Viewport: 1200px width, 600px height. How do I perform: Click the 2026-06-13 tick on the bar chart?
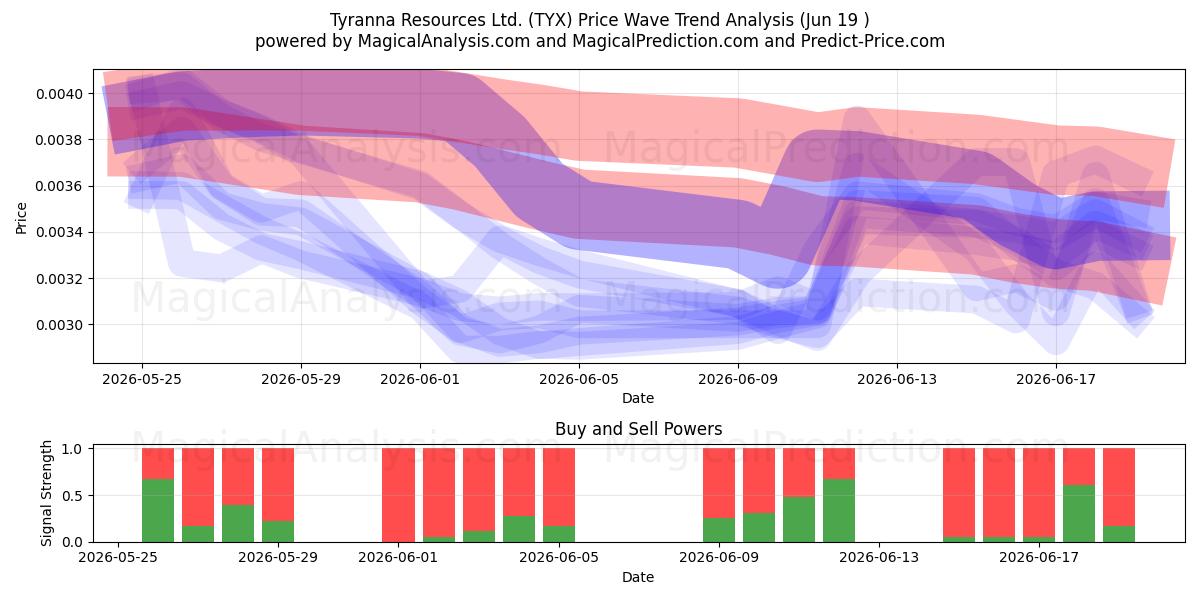pos(878,558)
